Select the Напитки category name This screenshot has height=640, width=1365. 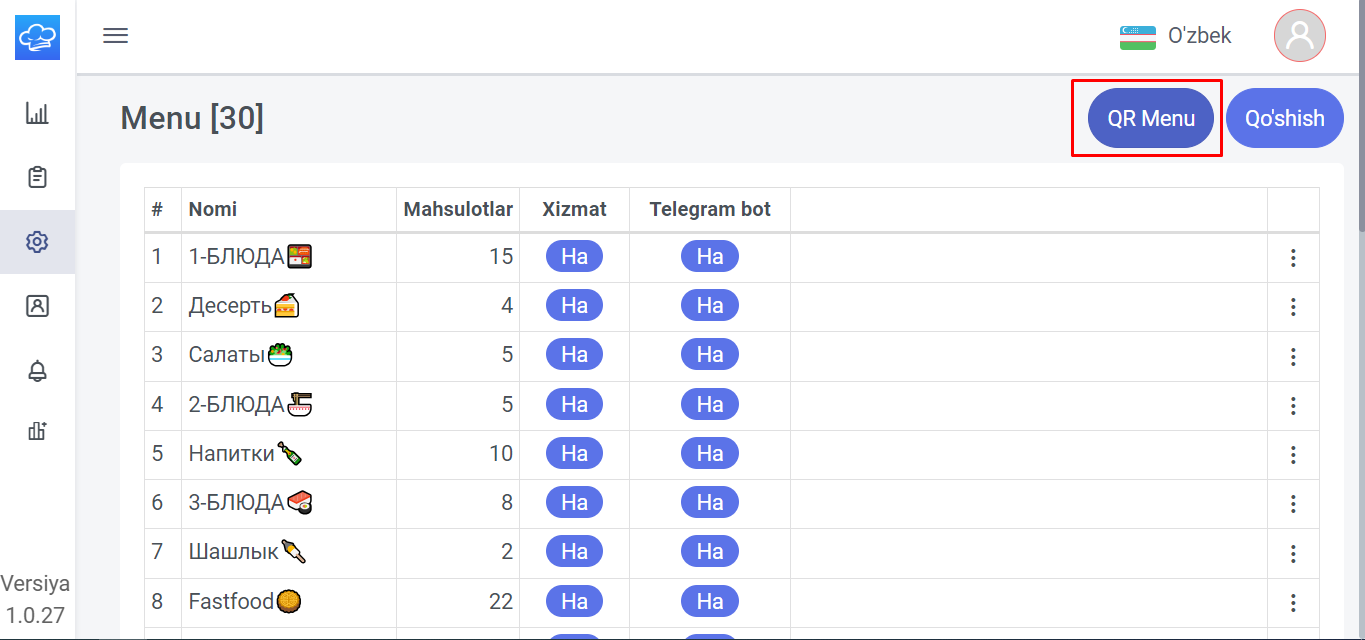click(245, 453)
